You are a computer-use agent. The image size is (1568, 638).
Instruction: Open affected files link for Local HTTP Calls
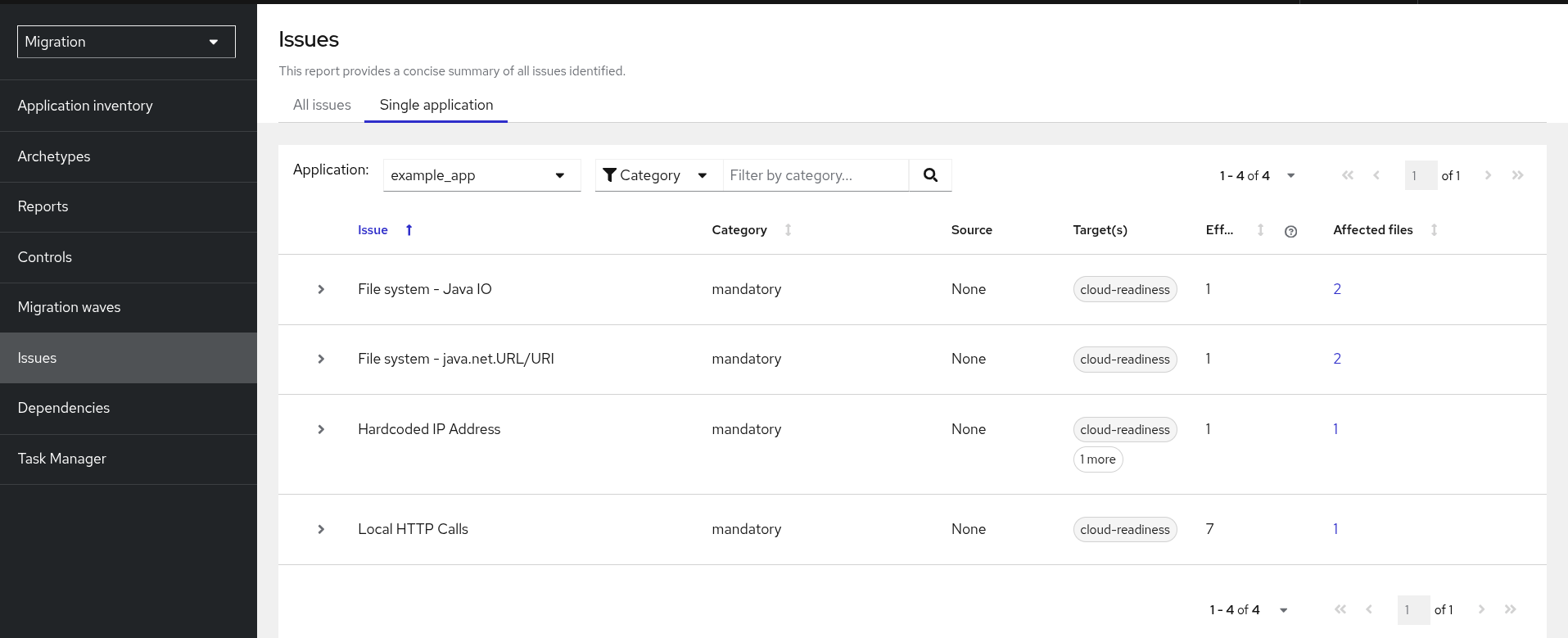pyautogui.click(x=1335, y=529)
